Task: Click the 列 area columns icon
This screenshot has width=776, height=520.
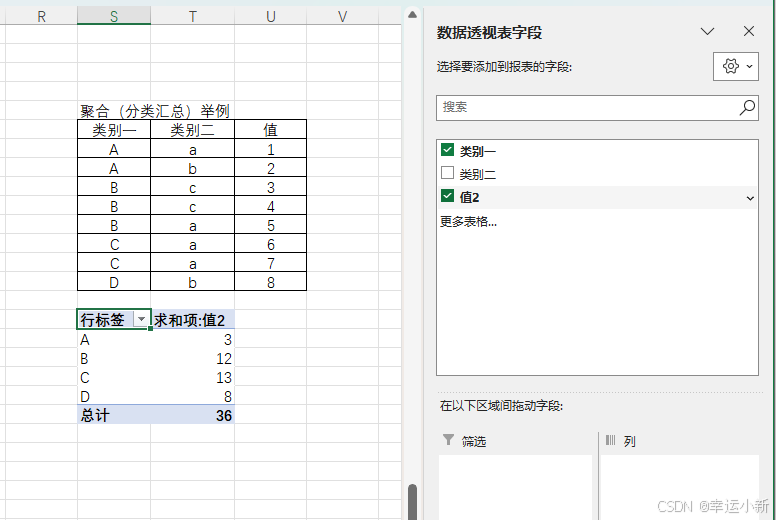Action: click(611, 440)
